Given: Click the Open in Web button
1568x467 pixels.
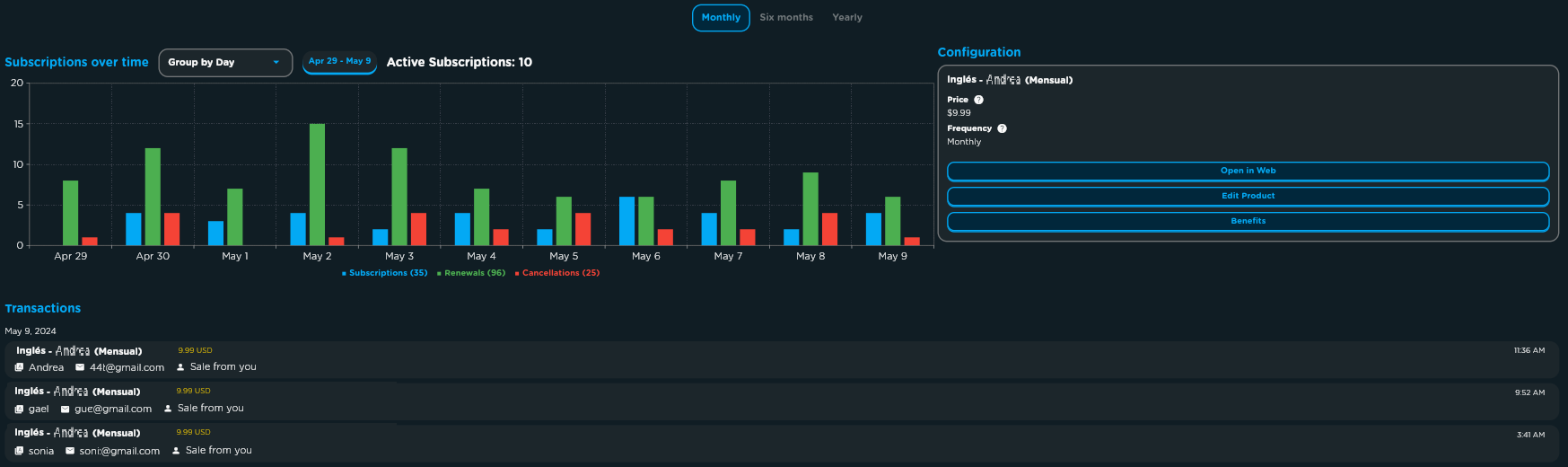Looking at the screenshot, I should 1248,171.
